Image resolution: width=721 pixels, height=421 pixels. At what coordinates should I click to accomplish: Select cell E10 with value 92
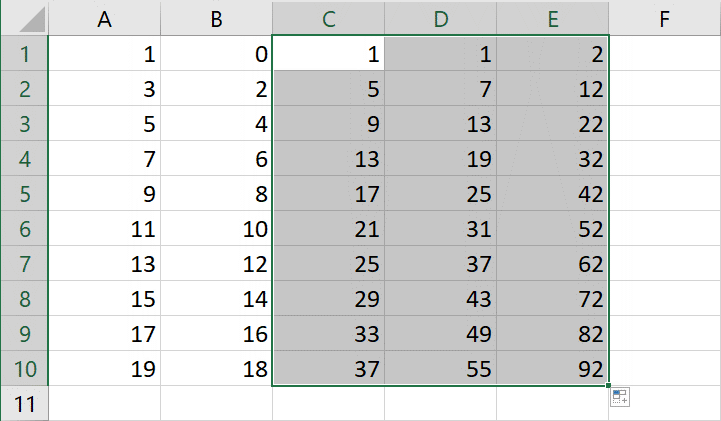[x=552, y=368]
